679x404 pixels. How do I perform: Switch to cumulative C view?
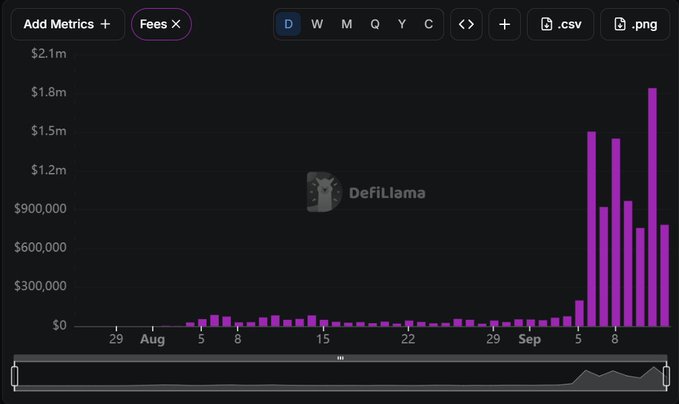(x=428, y=24)
